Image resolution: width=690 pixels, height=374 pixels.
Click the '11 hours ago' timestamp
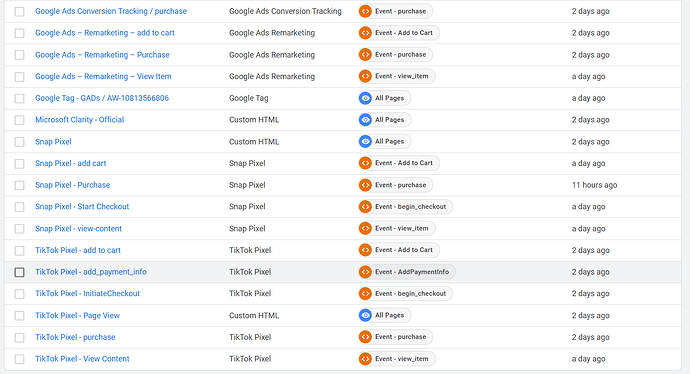pos(595,185)
